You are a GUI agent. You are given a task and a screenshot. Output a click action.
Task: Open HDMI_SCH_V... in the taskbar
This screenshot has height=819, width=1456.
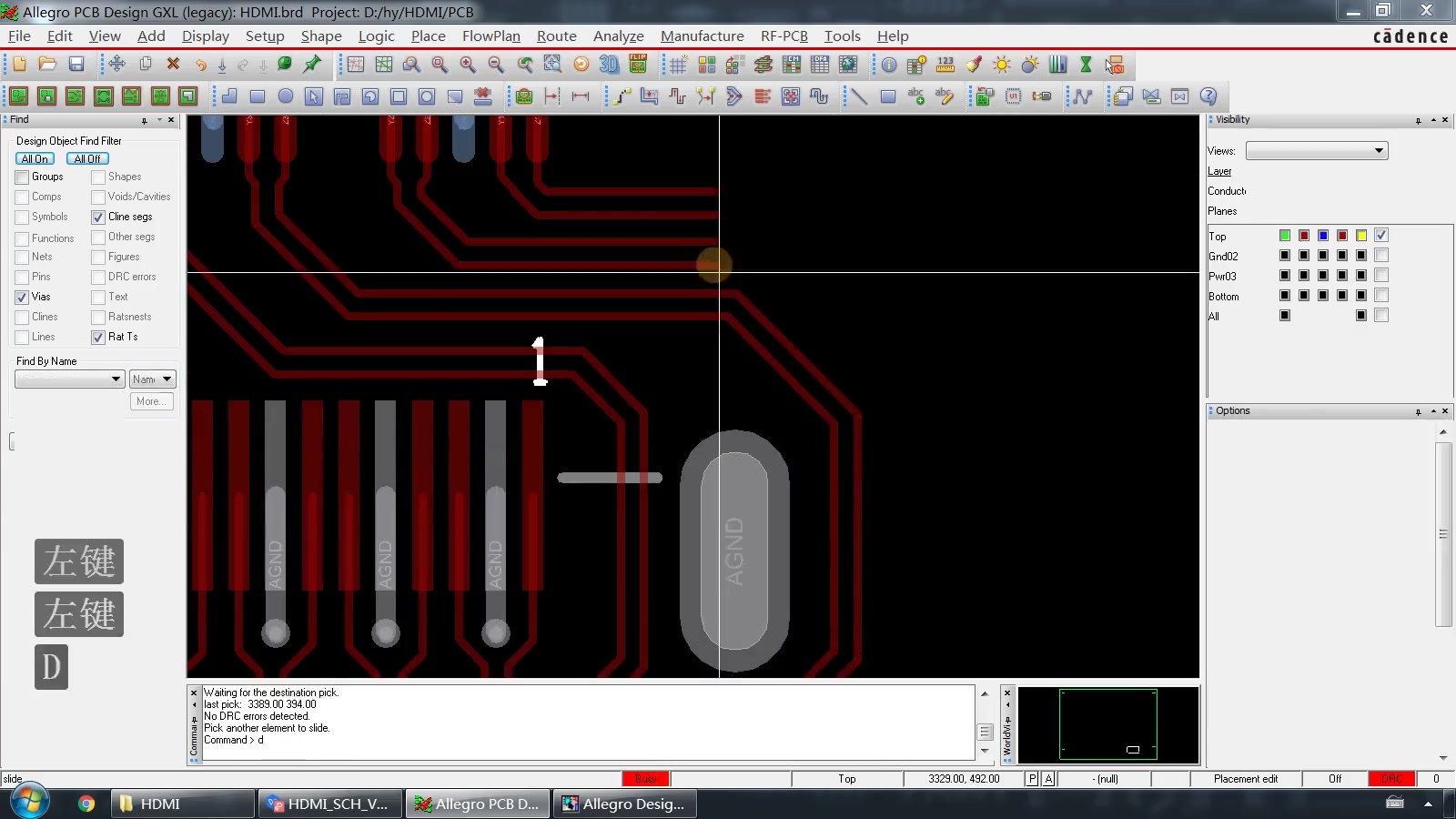[x=329, y=804]
